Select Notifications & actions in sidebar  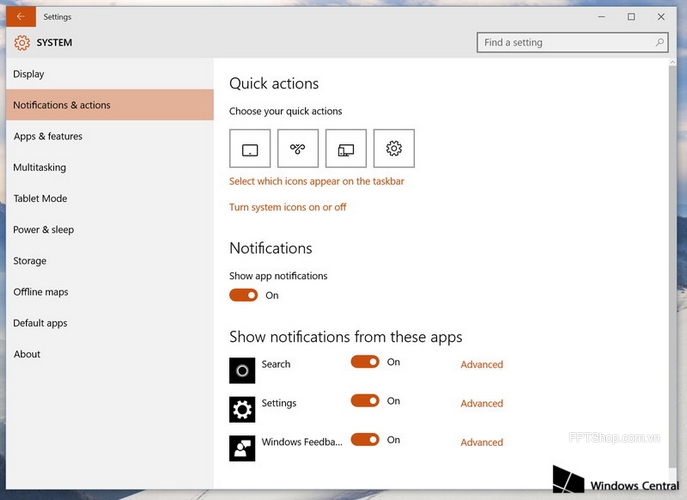coord(110,105)
